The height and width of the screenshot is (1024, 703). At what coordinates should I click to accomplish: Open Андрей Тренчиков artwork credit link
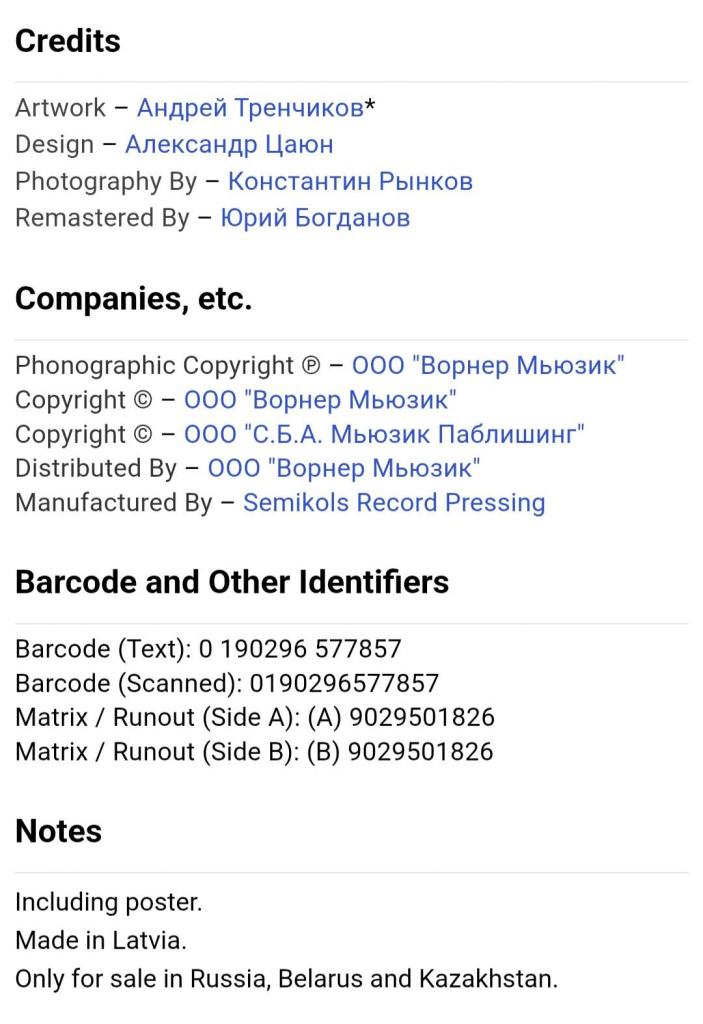pyautogui.click(x=250, y=108)
